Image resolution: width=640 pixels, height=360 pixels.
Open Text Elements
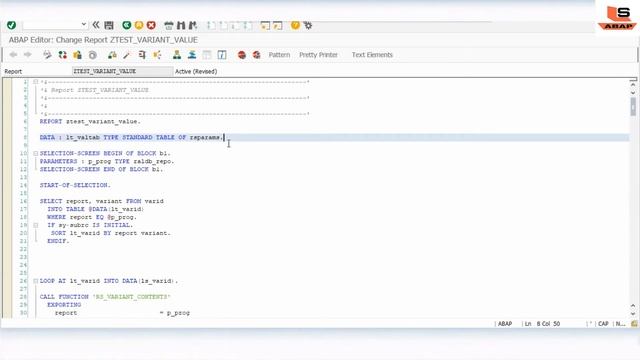click(x=372, y=55)
